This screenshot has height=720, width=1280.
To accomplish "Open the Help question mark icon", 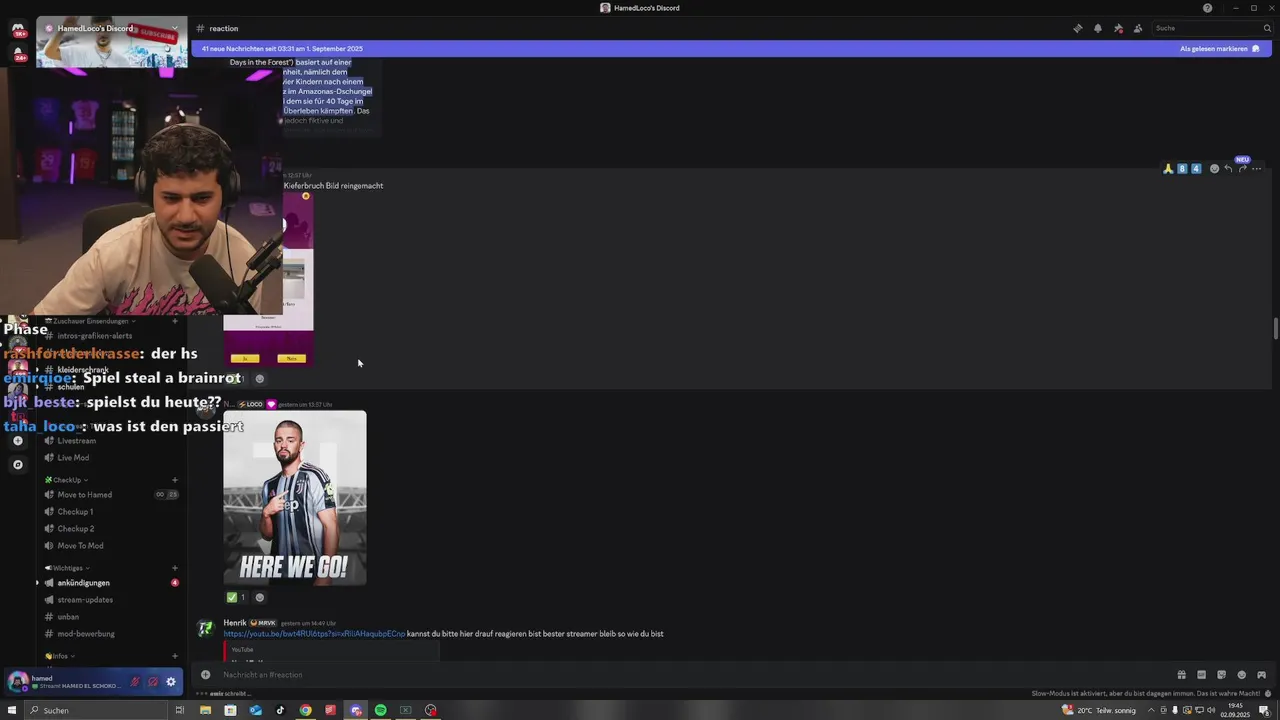I will tap(1207, 8).
